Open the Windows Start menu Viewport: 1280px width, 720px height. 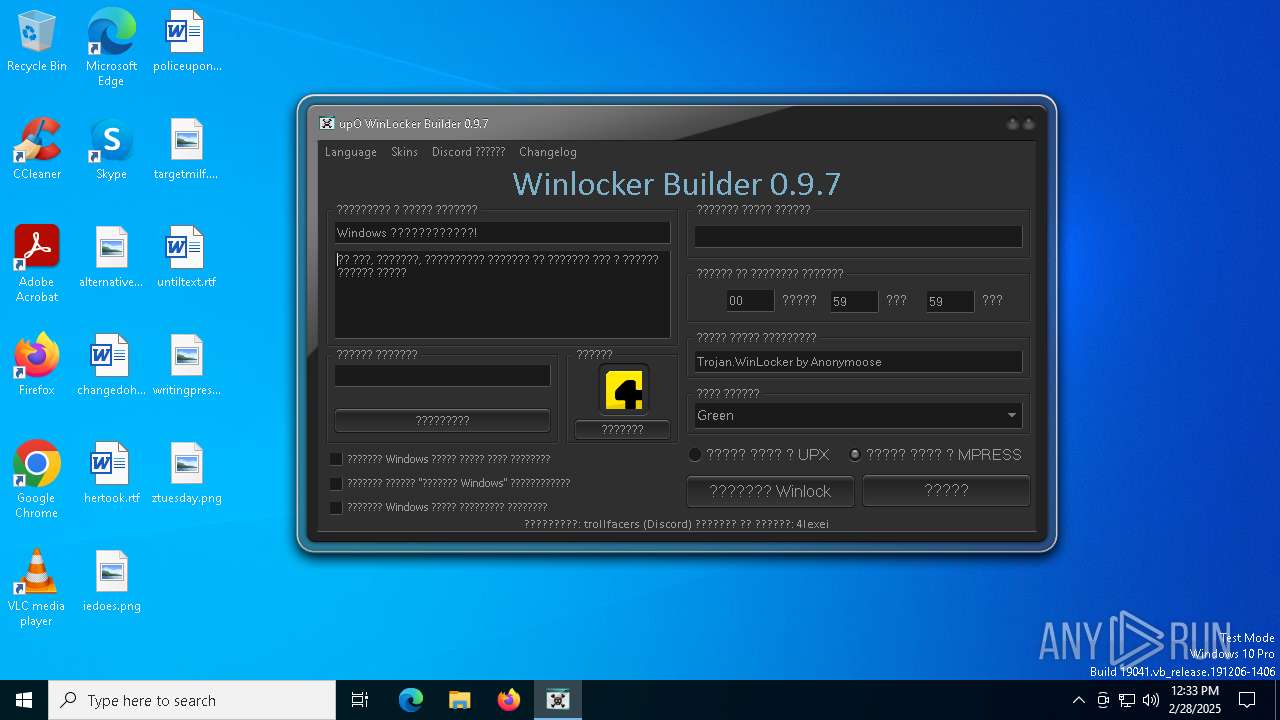24,700
